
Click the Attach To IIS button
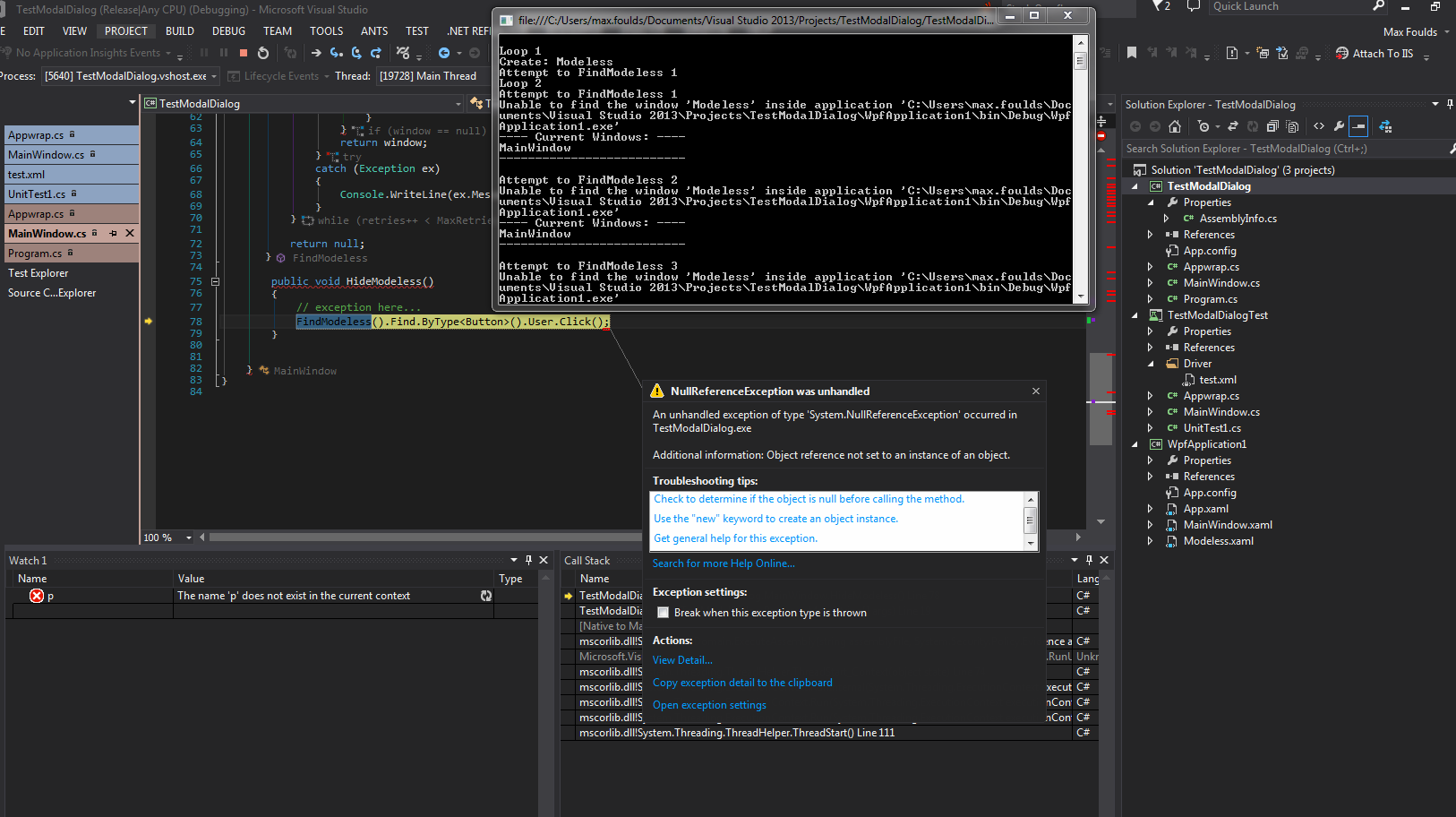click(1375, 54)
